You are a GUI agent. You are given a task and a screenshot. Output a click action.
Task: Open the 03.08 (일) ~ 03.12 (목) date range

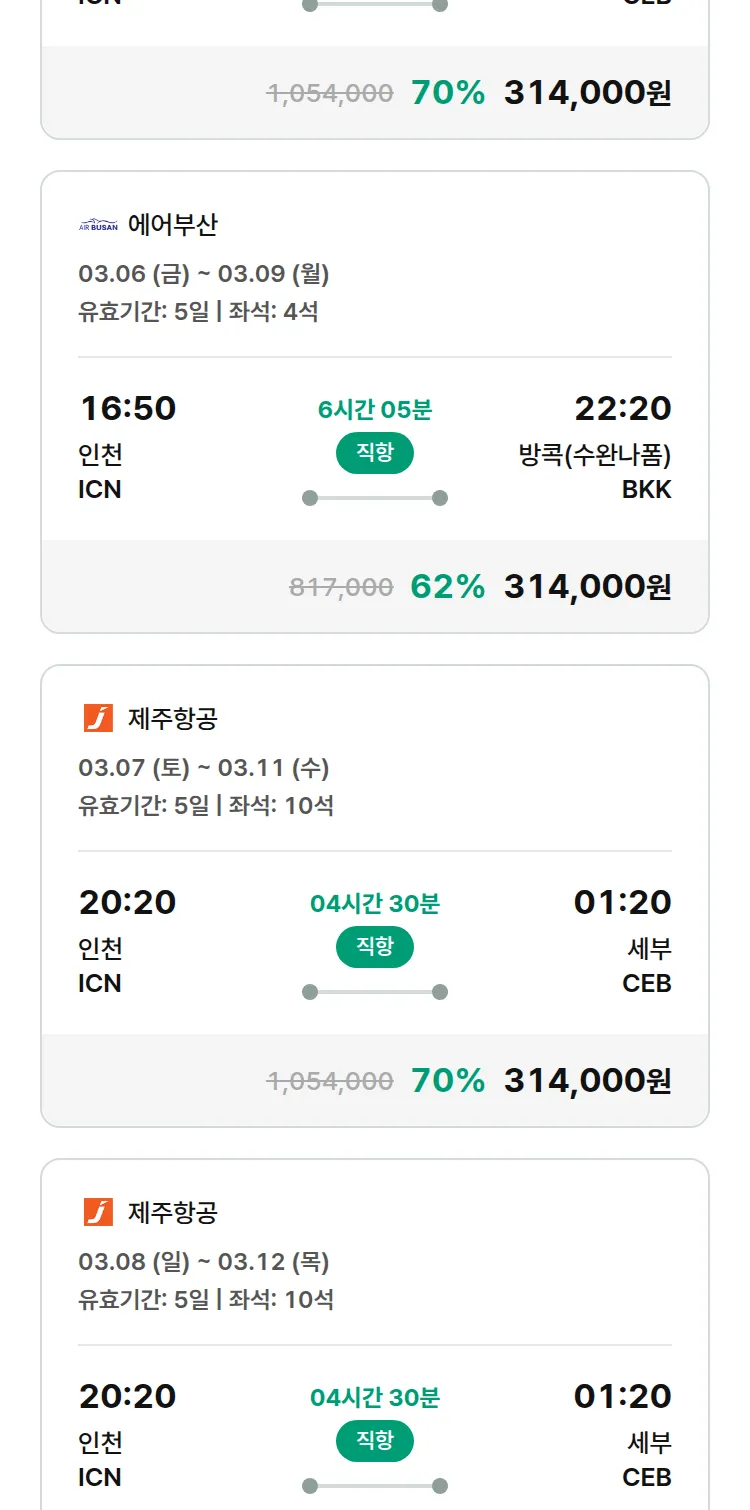204,1262
